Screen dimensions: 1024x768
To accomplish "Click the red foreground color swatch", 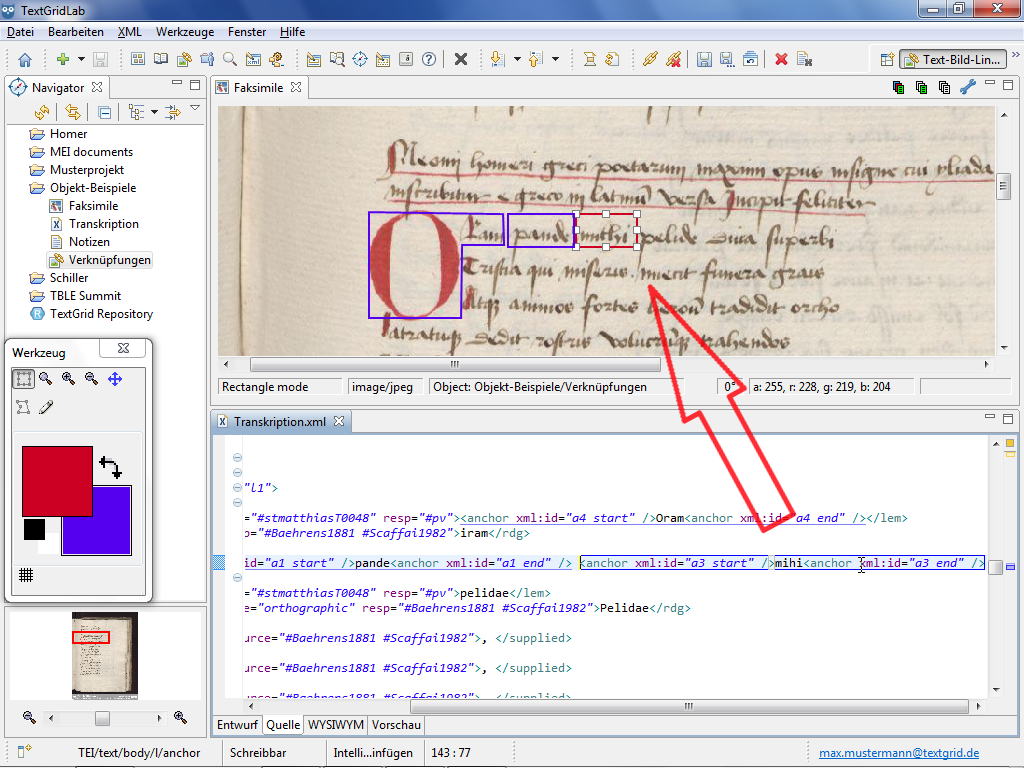I will coord(57,480).
